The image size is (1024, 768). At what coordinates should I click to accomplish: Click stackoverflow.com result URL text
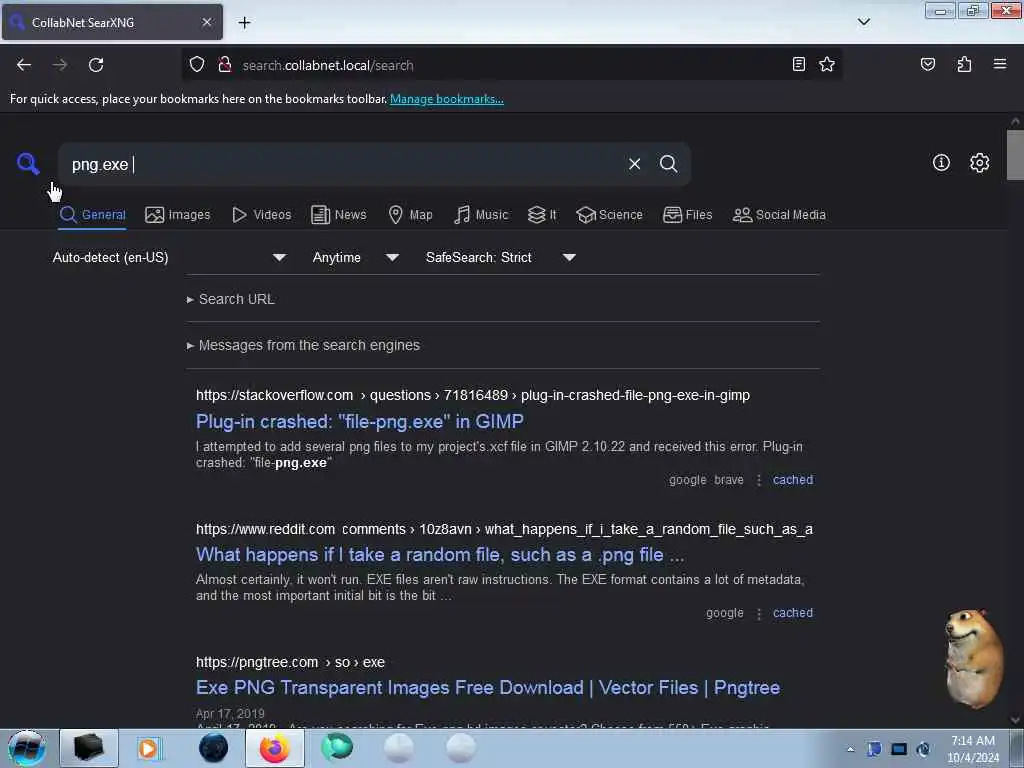tap(473, 396)
